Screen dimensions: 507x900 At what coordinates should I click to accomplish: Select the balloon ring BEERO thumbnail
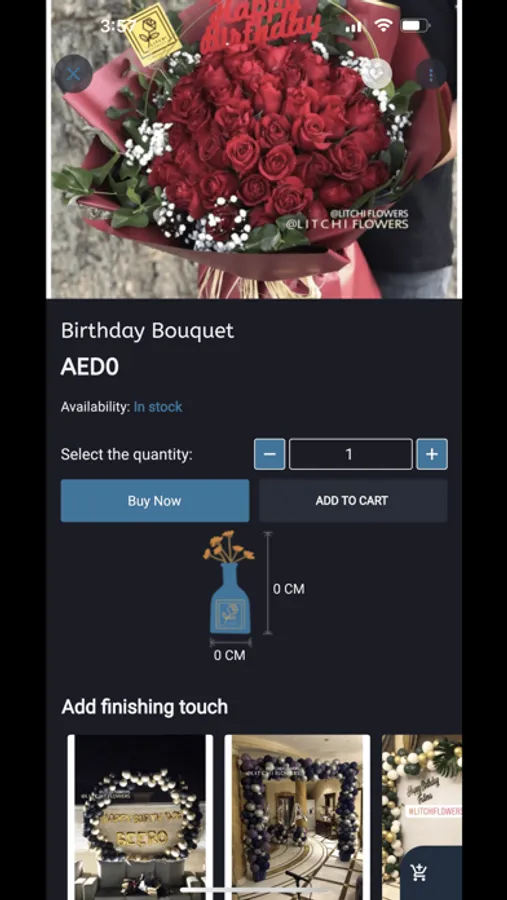pos(140,817)
